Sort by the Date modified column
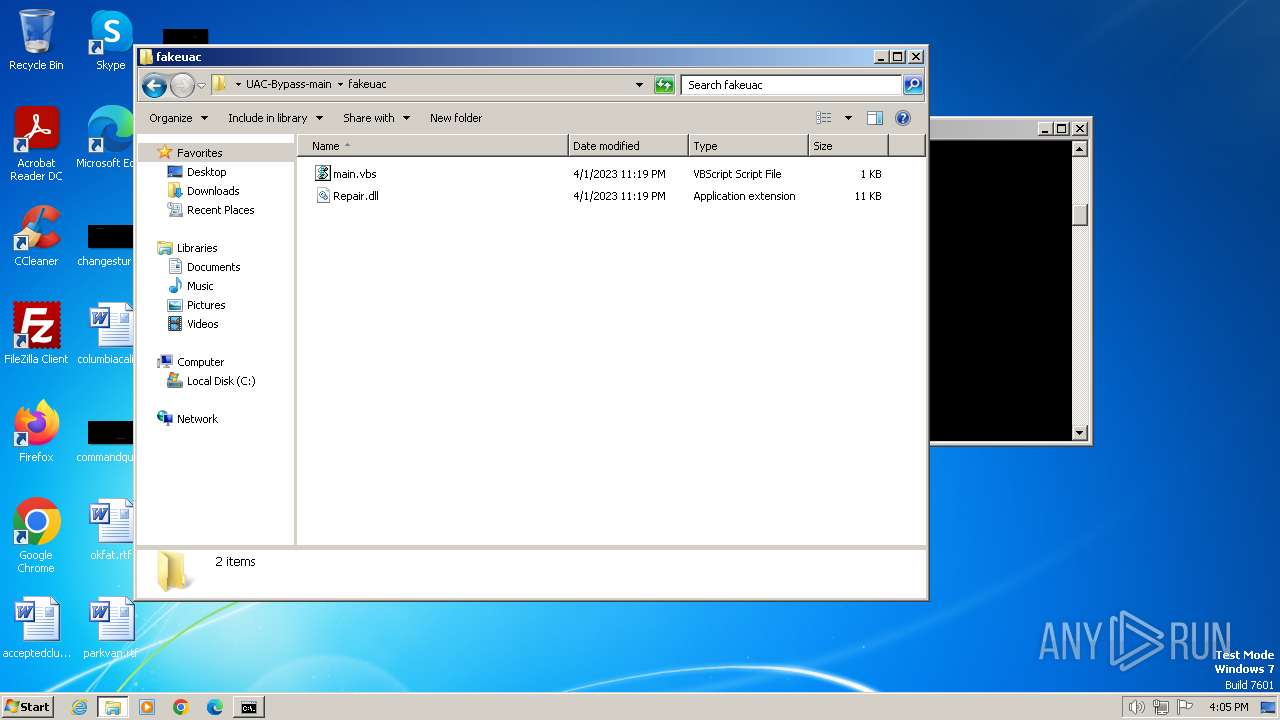The image size is (1280, 720). (x=628, y=146)
